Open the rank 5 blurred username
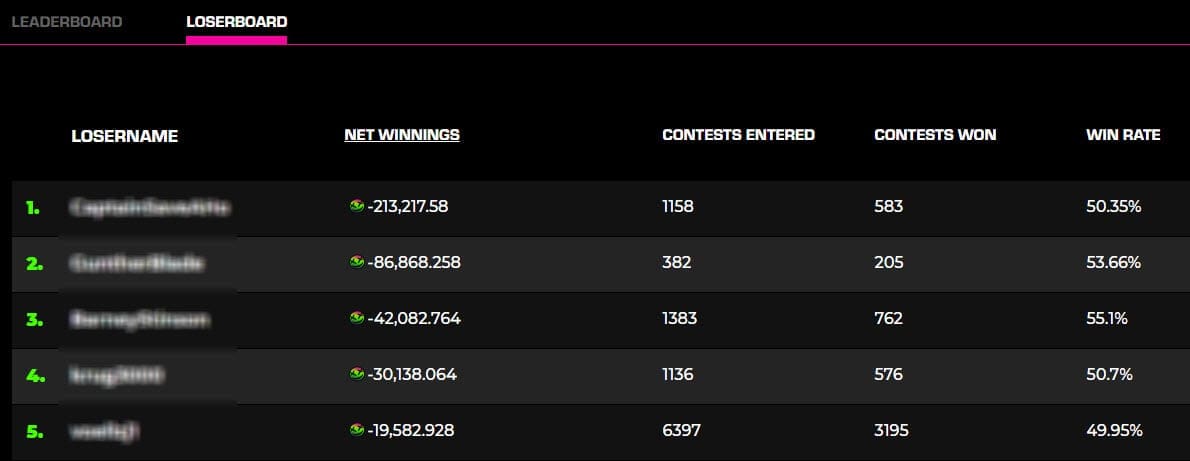The height and width of the screenshot is (461, 1190). (104, 431)
